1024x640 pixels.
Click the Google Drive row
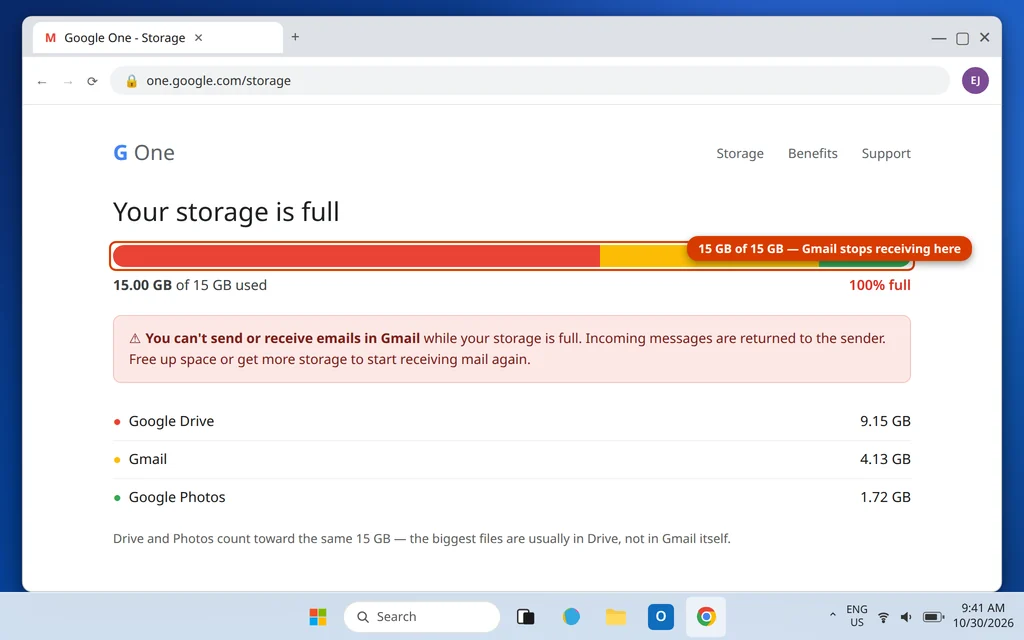click(x=512, y=421)
